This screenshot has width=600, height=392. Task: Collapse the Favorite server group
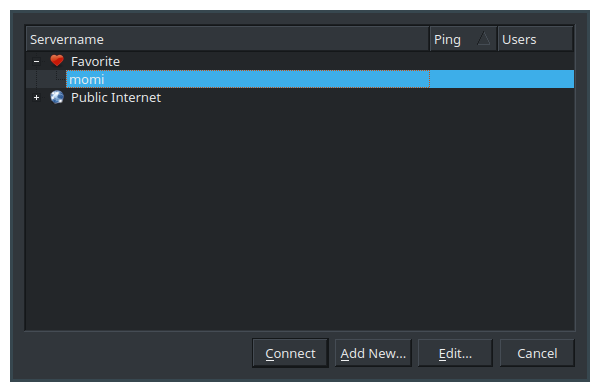pyautogui.click(x=36, y=61)
